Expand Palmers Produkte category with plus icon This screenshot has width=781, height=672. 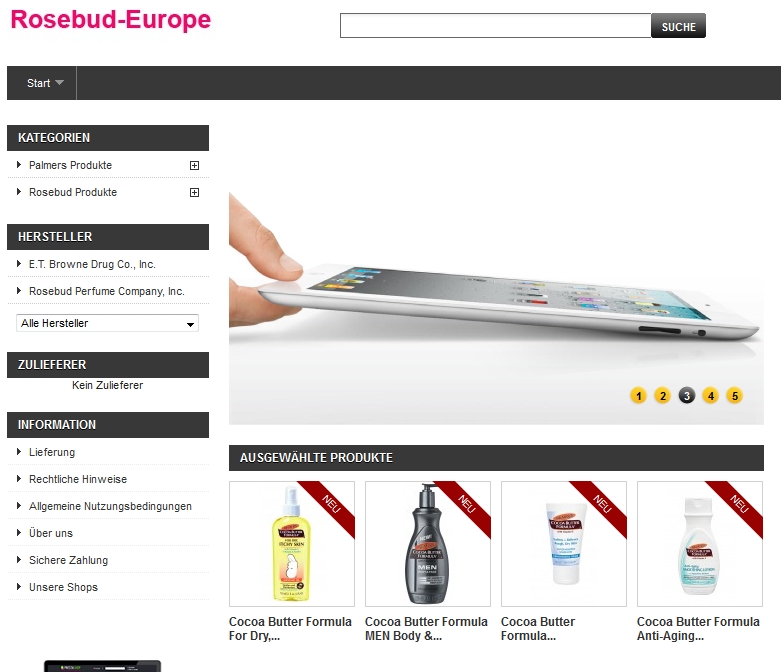(194, 165)
